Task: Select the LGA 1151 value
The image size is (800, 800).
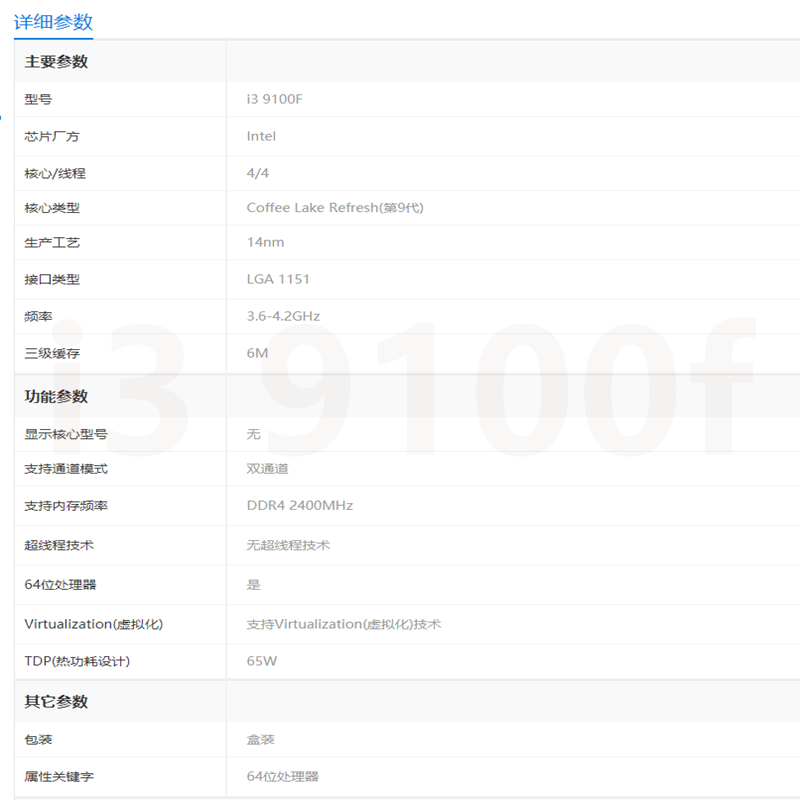Action: click(x=279, y=280)
